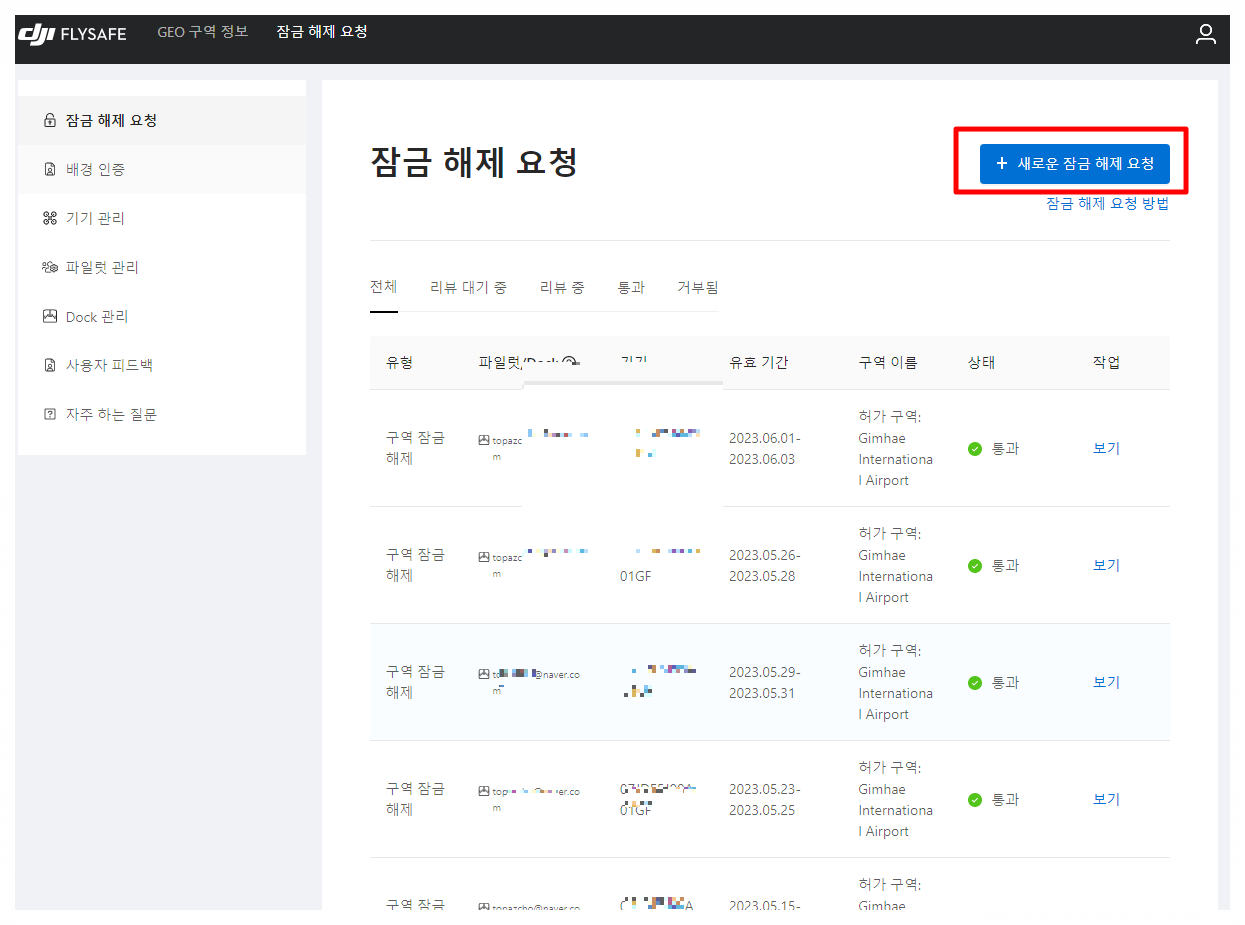
Task: Switch to the 리뷰 중 tab
Action: [562, 288]
